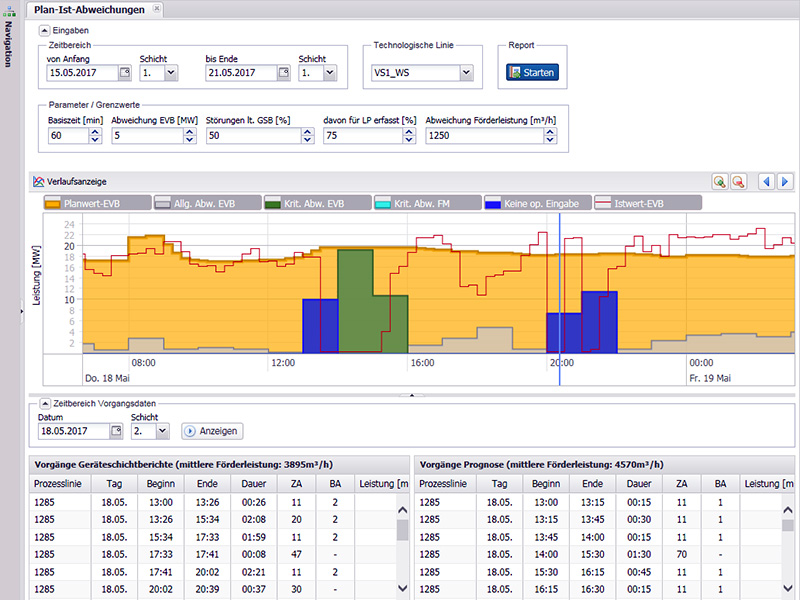Sort Prognose table by ZA column

click(682, 484)
